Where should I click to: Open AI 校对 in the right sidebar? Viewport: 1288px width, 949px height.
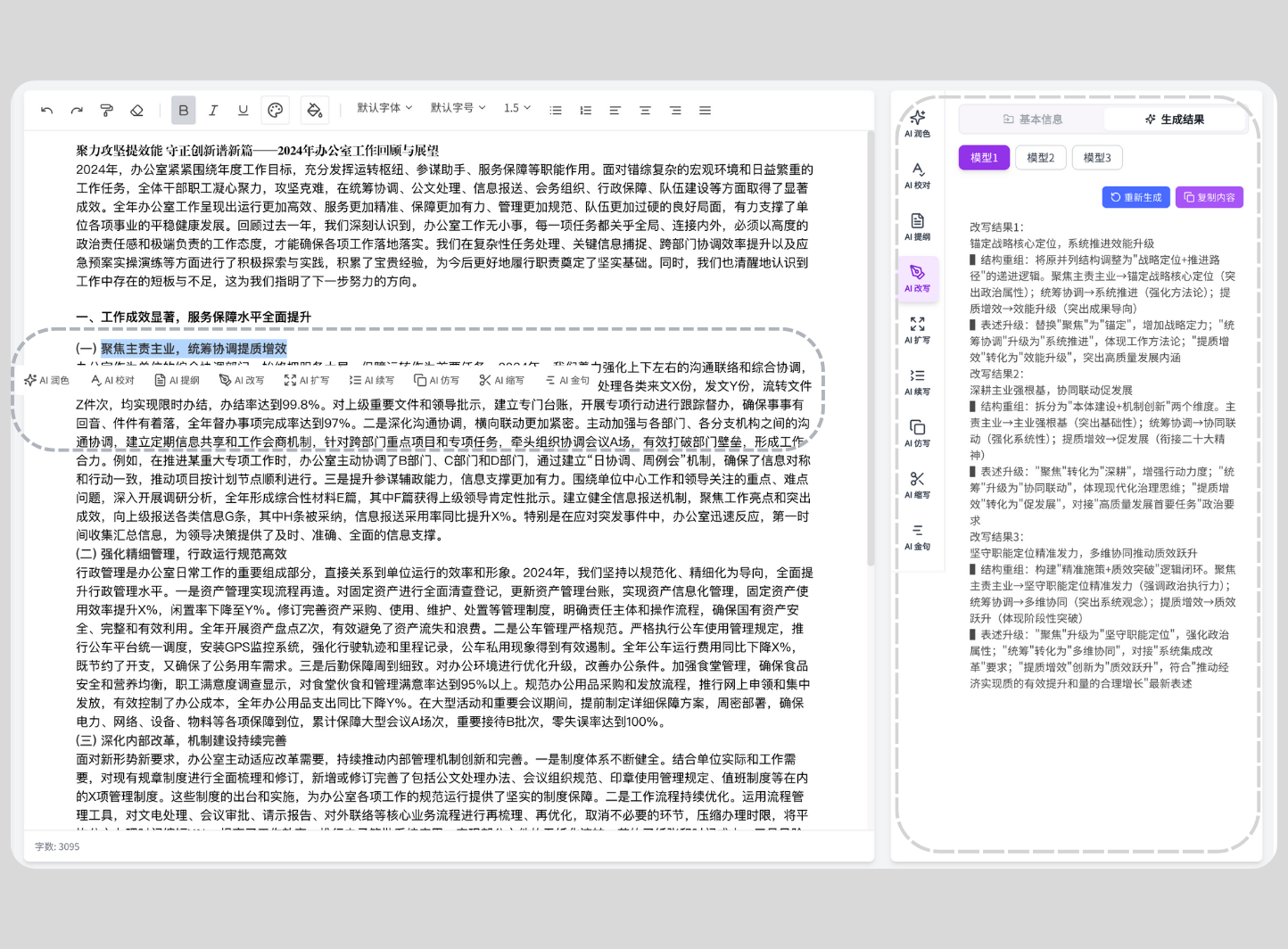917,176
